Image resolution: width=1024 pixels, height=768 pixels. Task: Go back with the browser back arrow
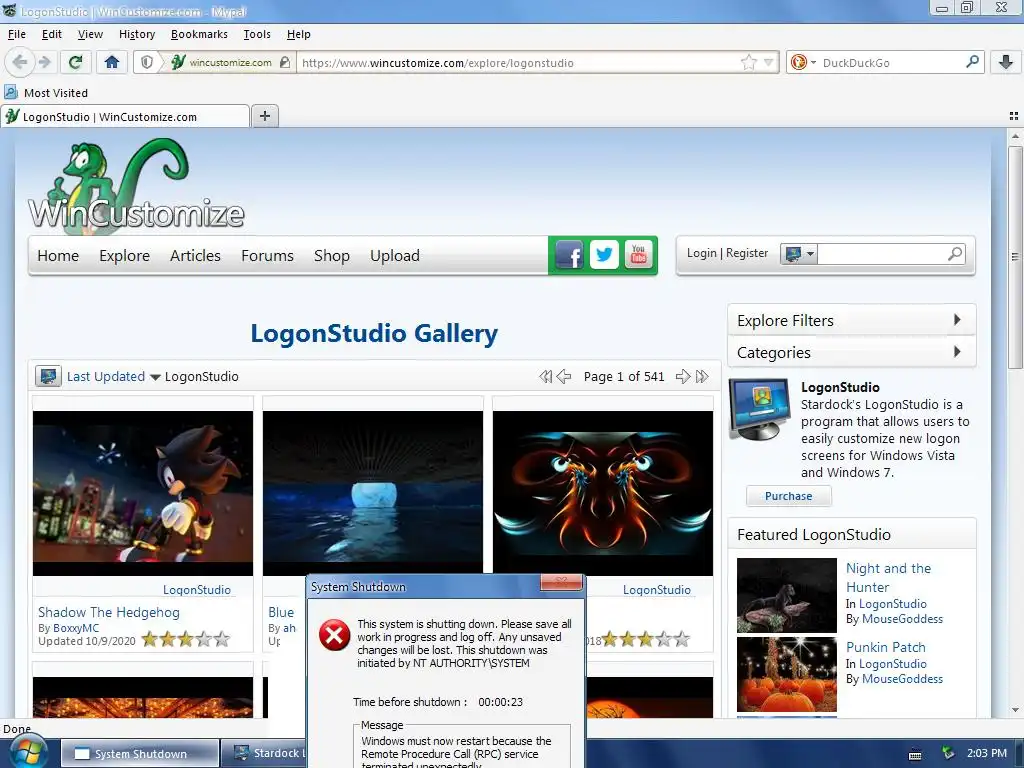click(20, 62)
